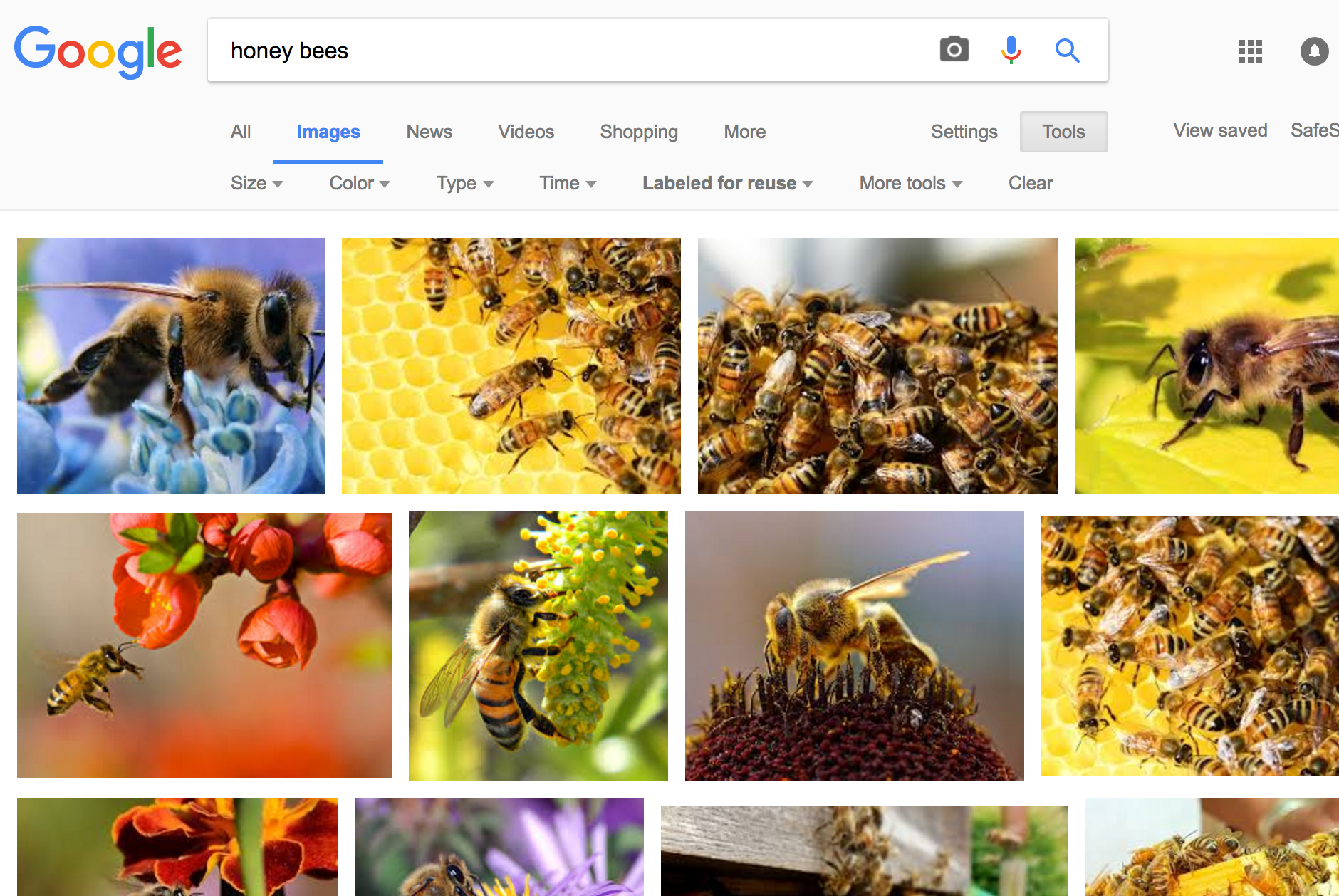Open the Settings menu
The image size is (1339, 896).
964,132
